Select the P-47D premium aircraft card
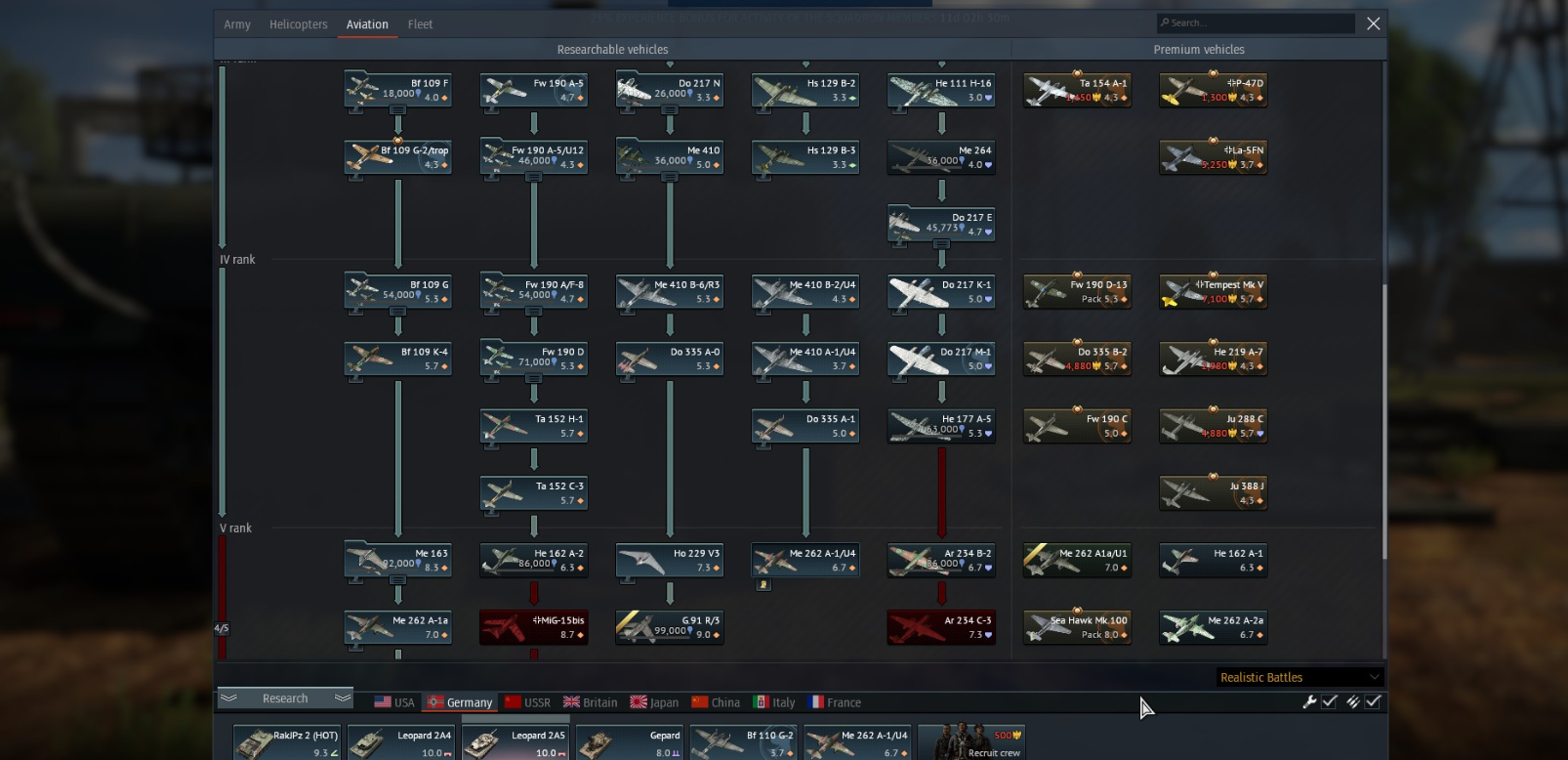The height and width of the screenshot is (760, 1568). [1213, 90]
